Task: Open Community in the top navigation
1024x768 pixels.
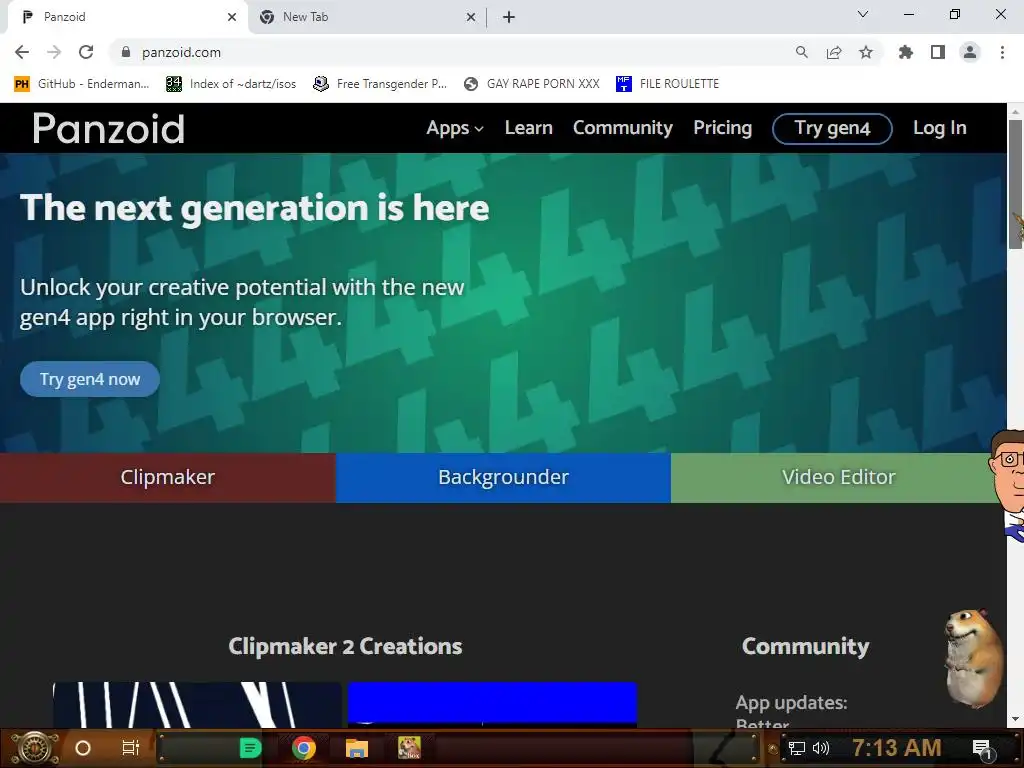Action: click(x=622, y=128)
